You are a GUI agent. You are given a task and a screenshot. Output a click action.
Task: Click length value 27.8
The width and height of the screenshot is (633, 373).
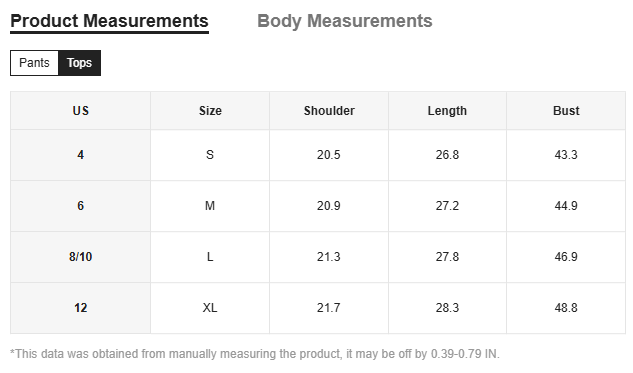[447, 257]
